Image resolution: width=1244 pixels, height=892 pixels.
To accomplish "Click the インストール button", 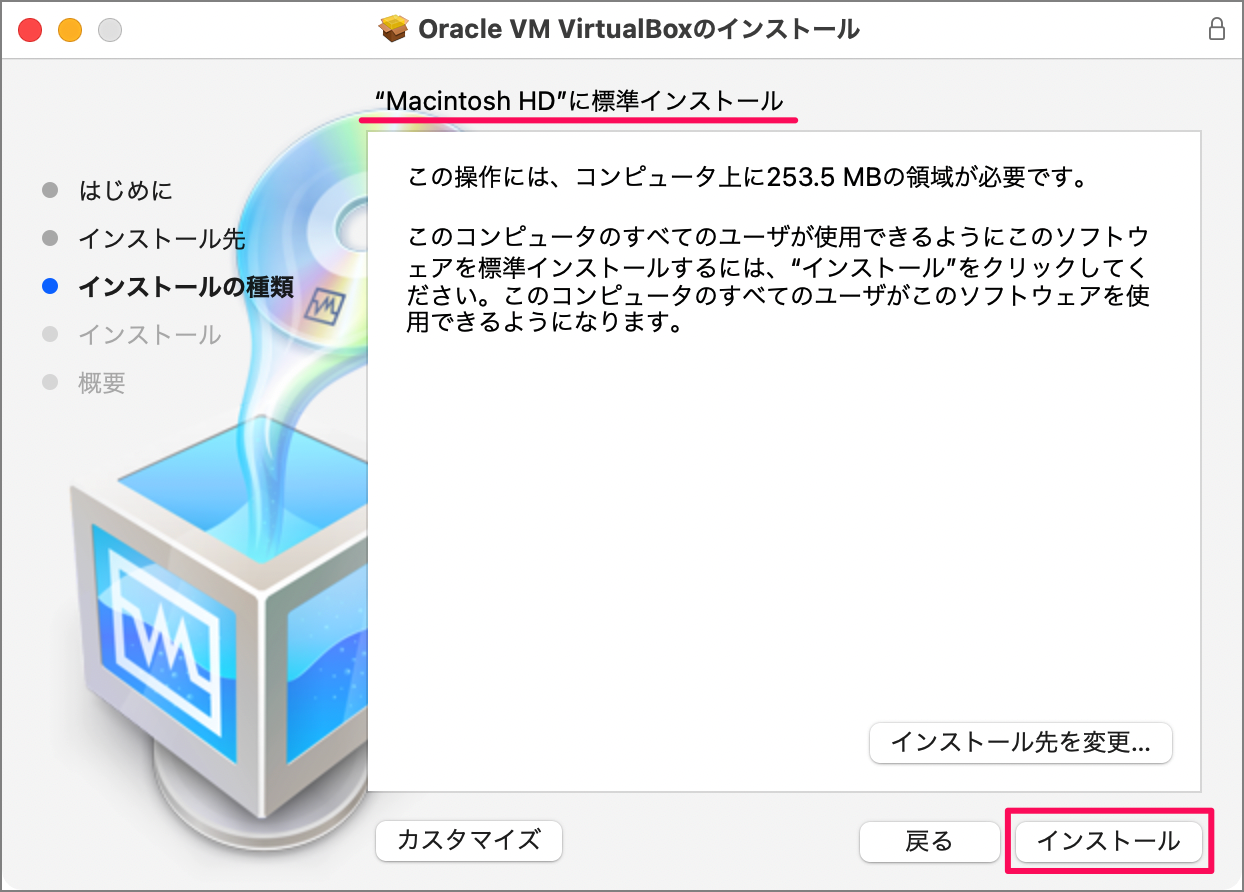I will [x=1108, y=841].
